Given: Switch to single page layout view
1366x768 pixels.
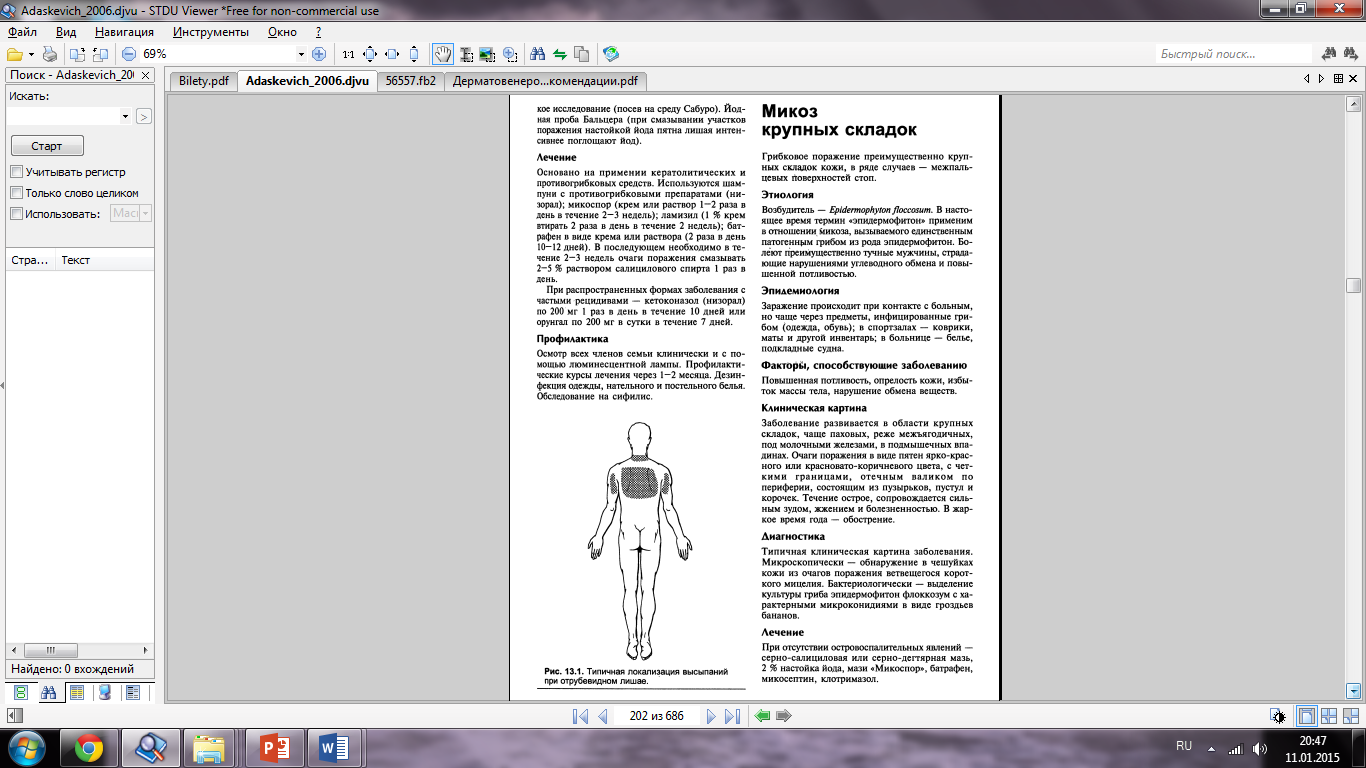Looking at the screenshot, I should (1306, 716).
